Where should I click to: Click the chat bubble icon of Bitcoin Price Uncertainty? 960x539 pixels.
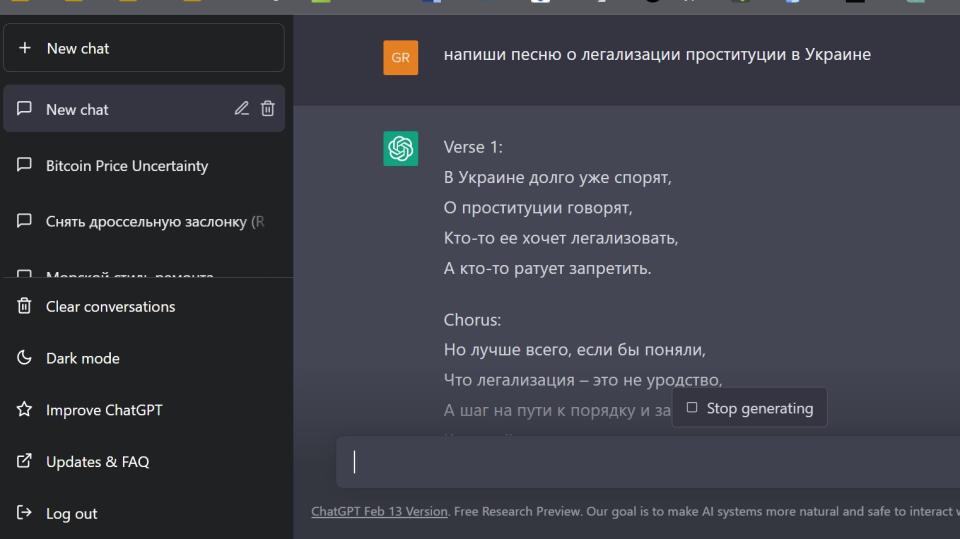(25, 166)
